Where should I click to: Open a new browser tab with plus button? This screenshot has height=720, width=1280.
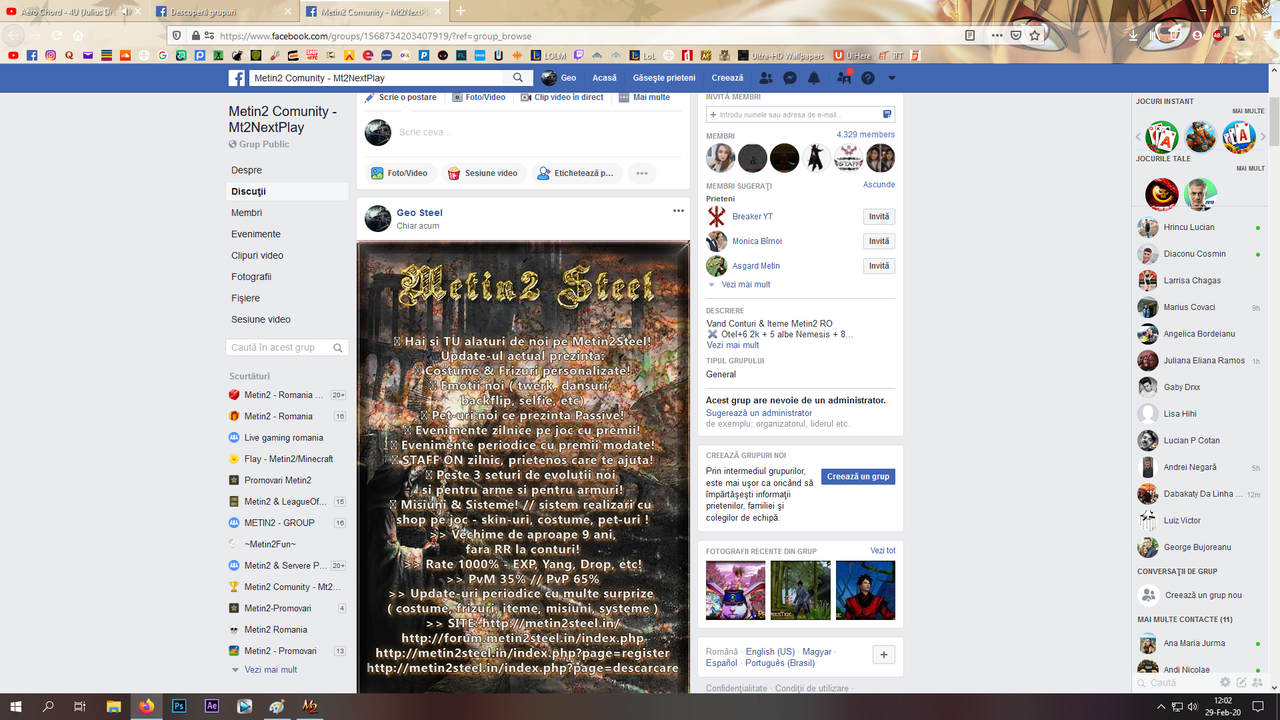point(460,11)
